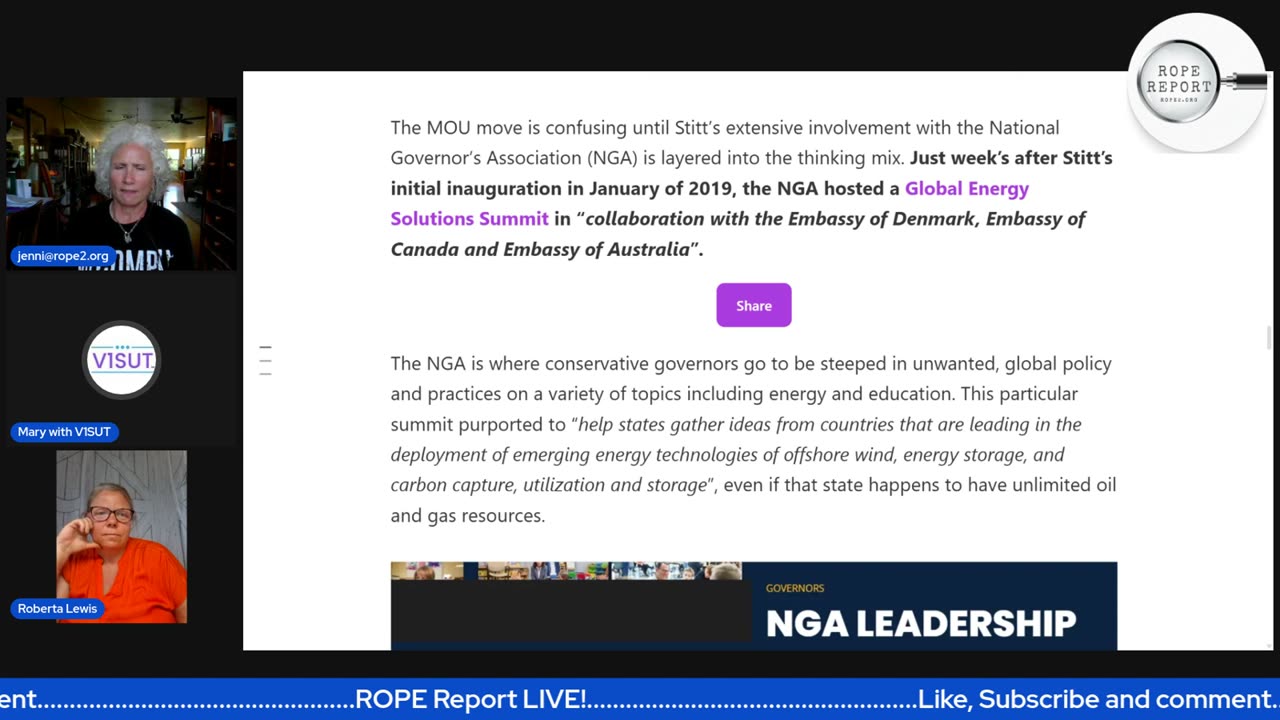
Task: Click the NGA LEADERSHIP banner image
Action: click(753, 606)
